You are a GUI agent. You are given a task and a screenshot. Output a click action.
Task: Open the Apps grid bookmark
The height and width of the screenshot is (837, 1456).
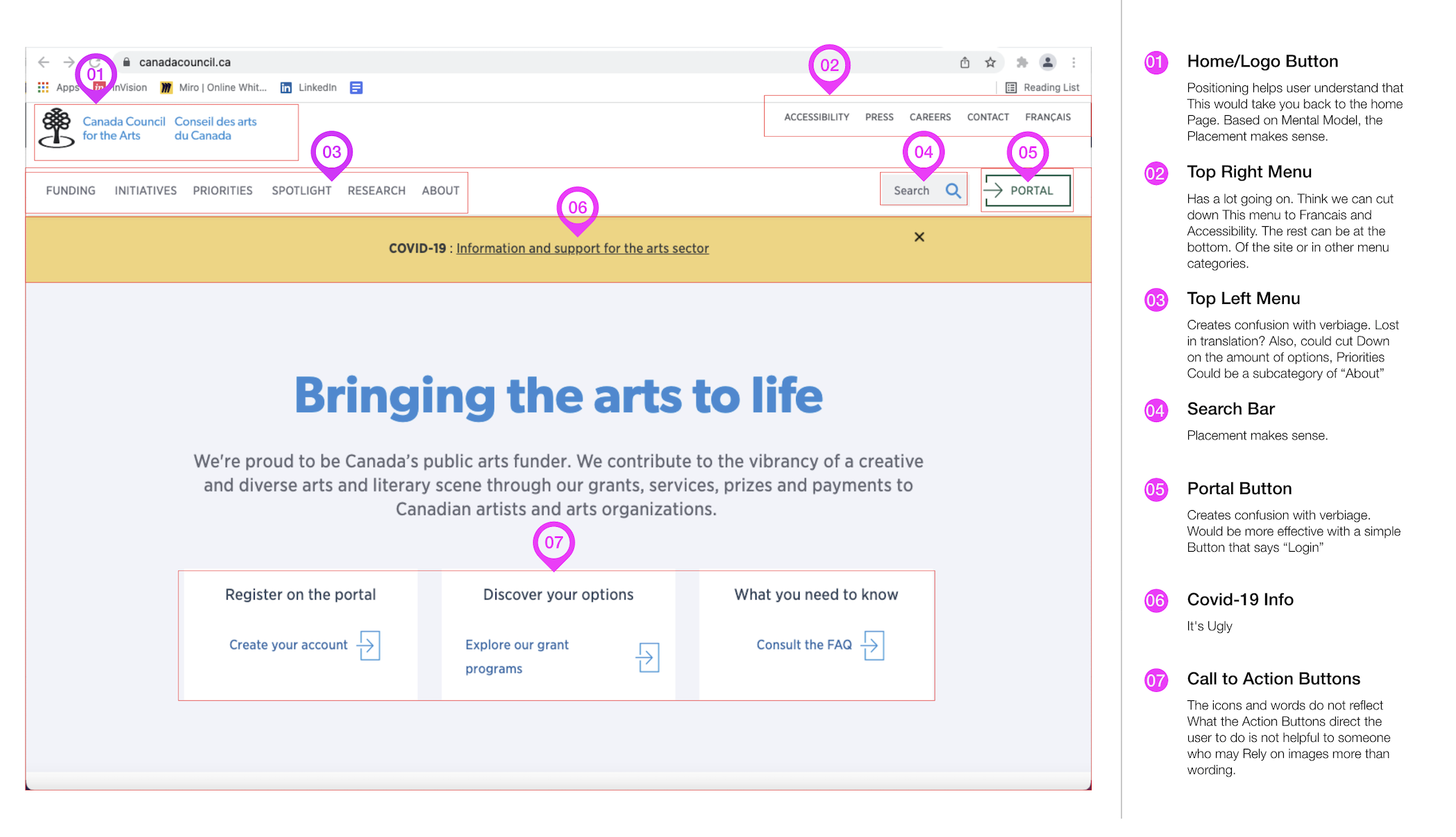pos(43,87)
